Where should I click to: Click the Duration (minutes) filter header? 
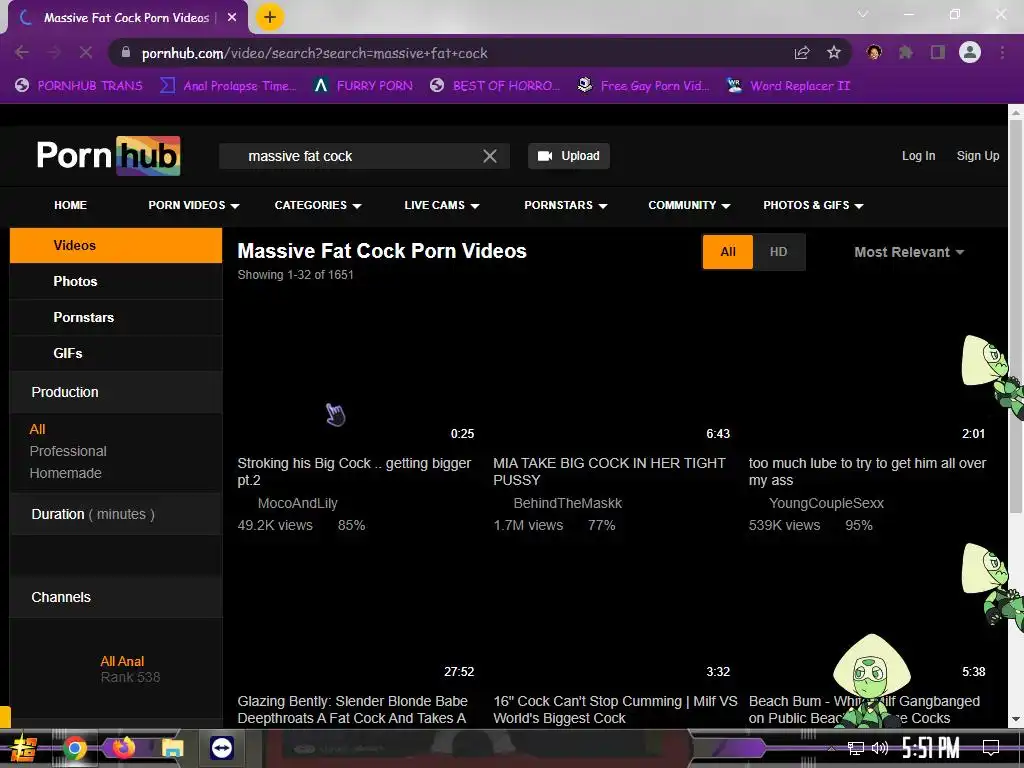(x=116, y=514)
